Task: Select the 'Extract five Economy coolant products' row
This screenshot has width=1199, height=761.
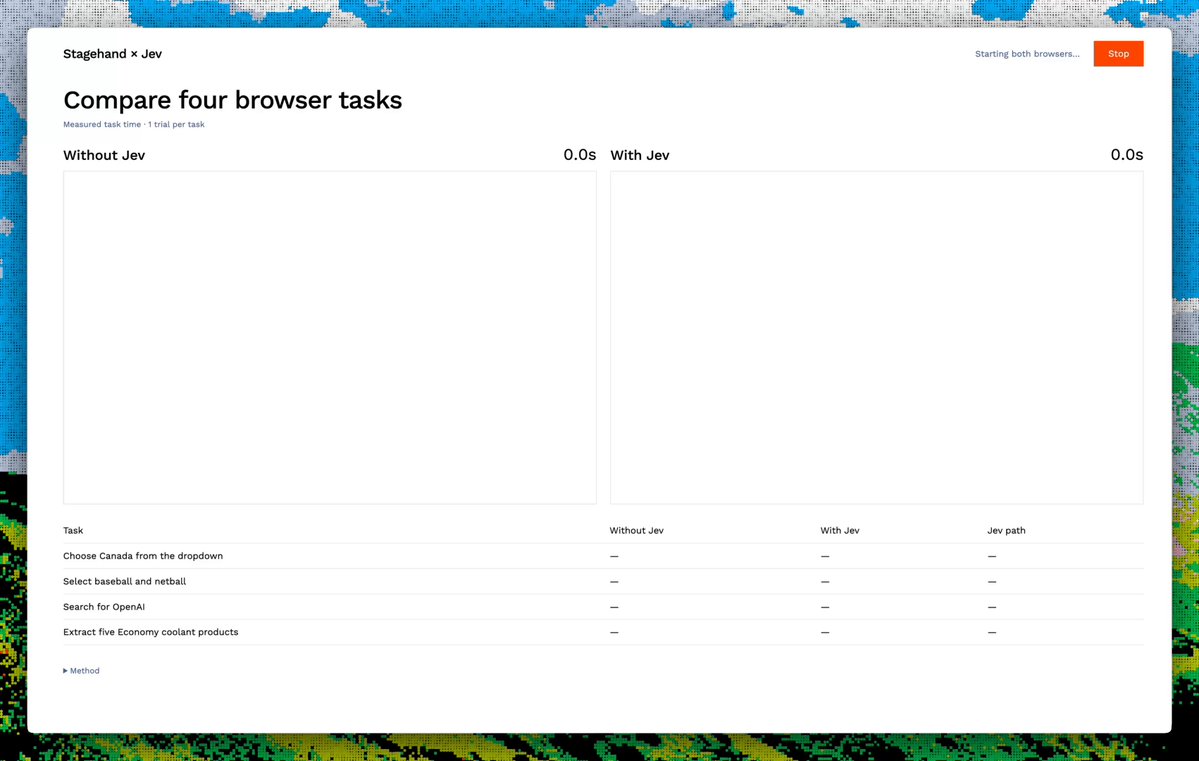Action: tap(603, 632)
